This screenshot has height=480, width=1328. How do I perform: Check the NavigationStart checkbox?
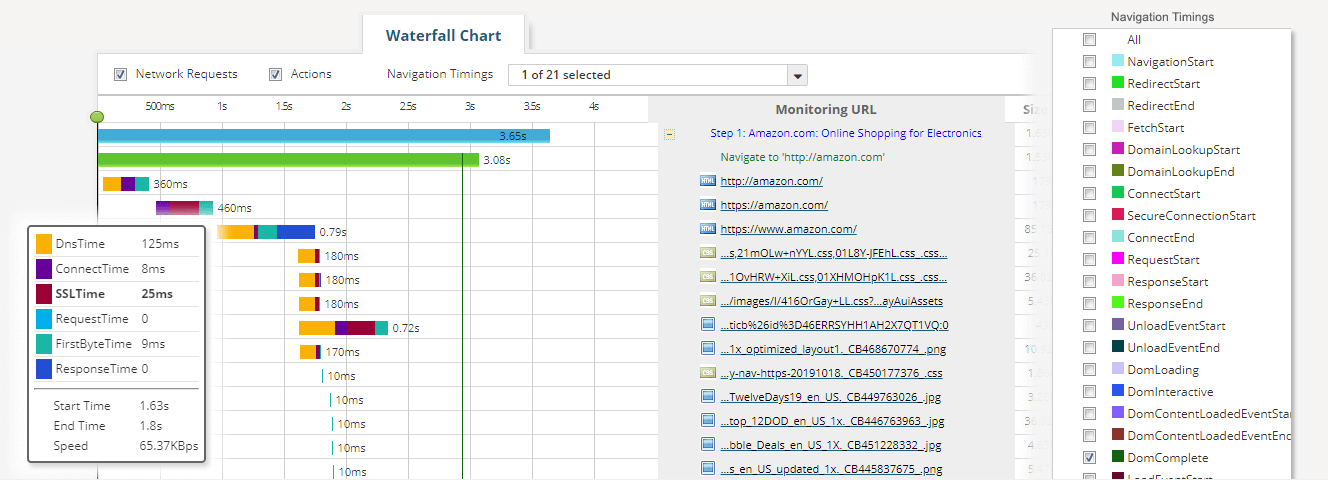(1089, 62)
